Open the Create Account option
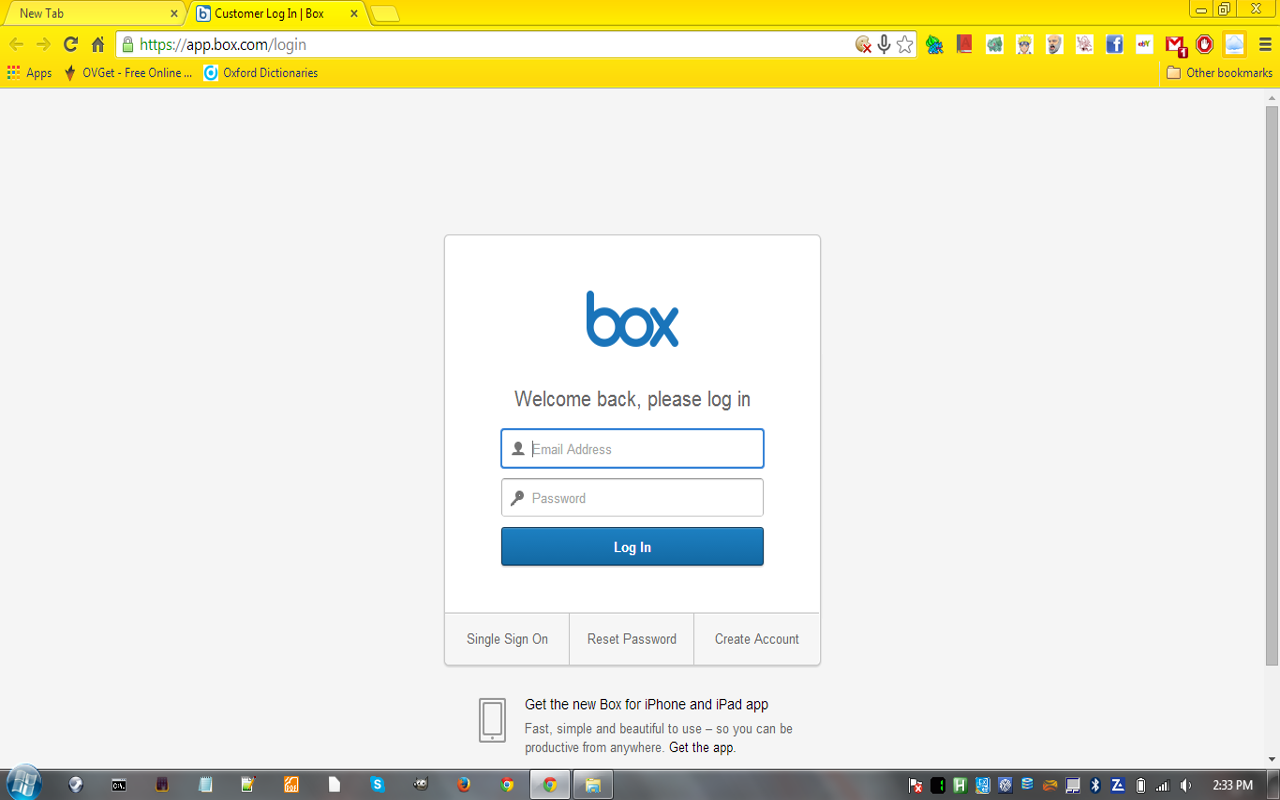Viewport: 1280px width, 800px height. pyautogui.click(x=757, y=639)
